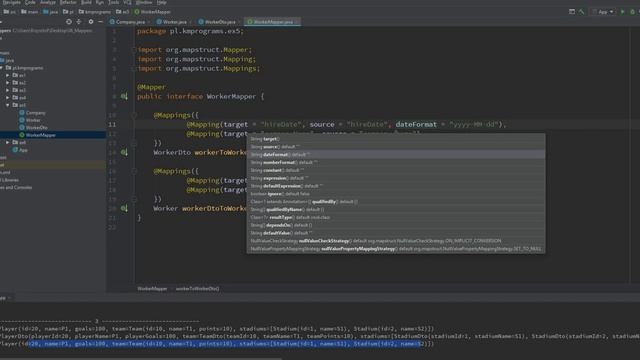Collapse the @Mappings block fold marker at line 10

tap(133, 116)
